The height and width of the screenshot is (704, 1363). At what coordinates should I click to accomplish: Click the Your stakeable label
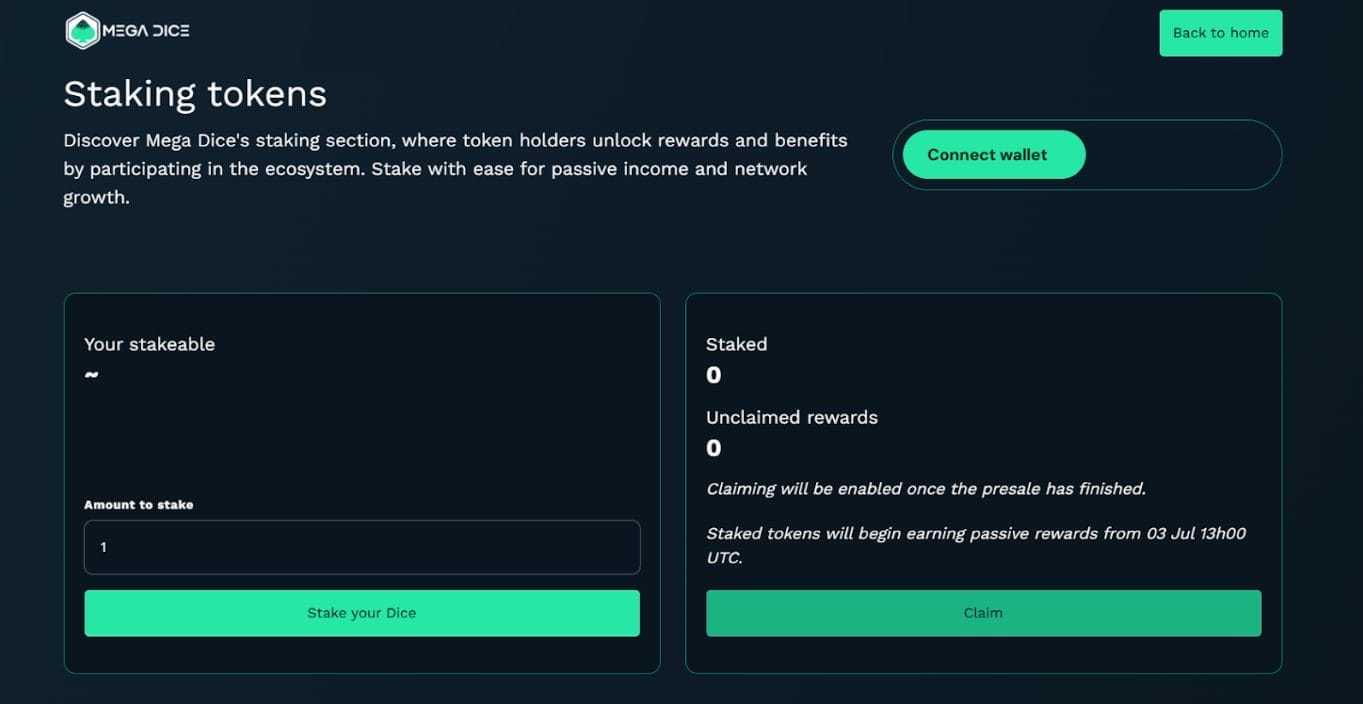149,344
